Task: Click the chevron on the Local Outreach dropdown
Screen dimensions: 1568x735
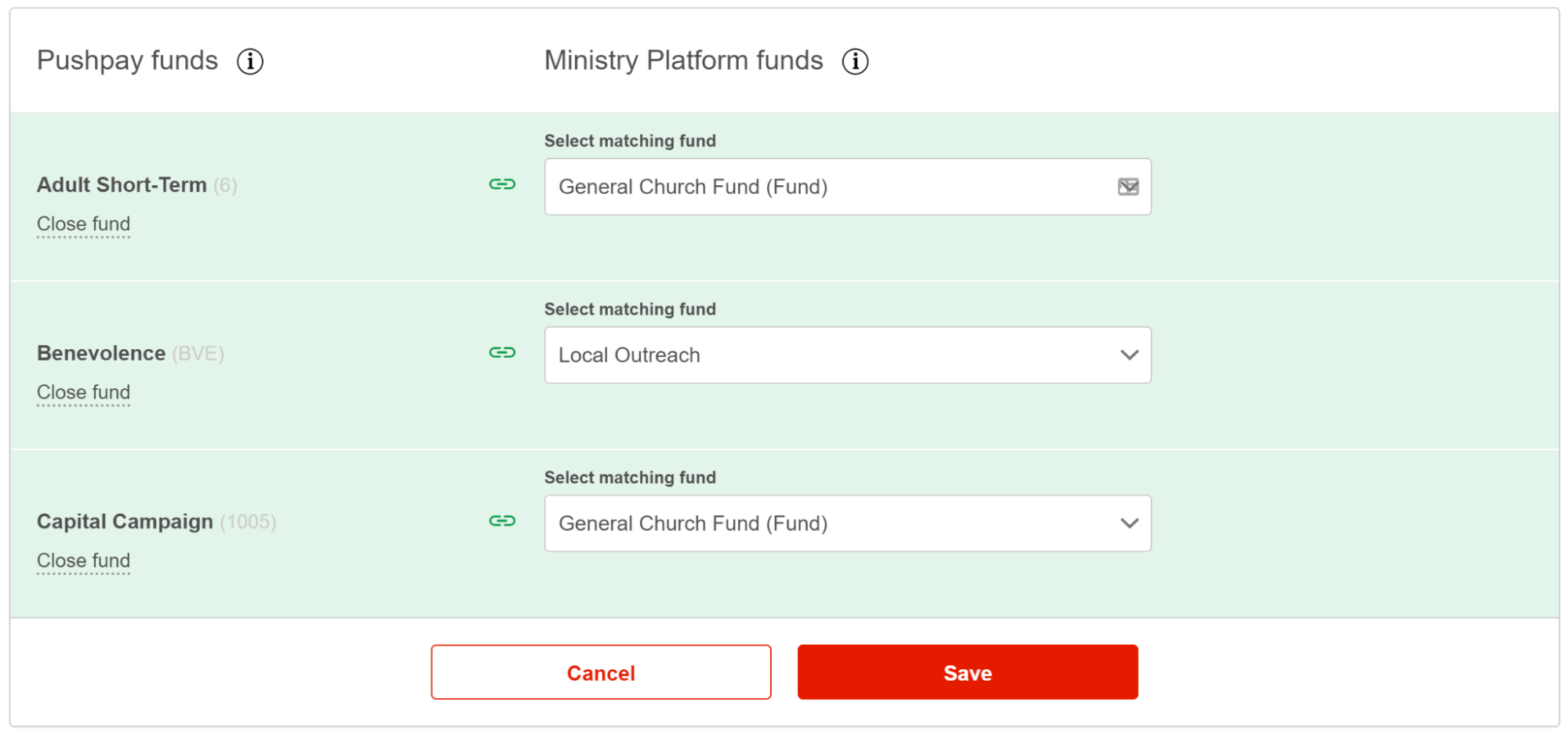Action: coord(1130,355)
